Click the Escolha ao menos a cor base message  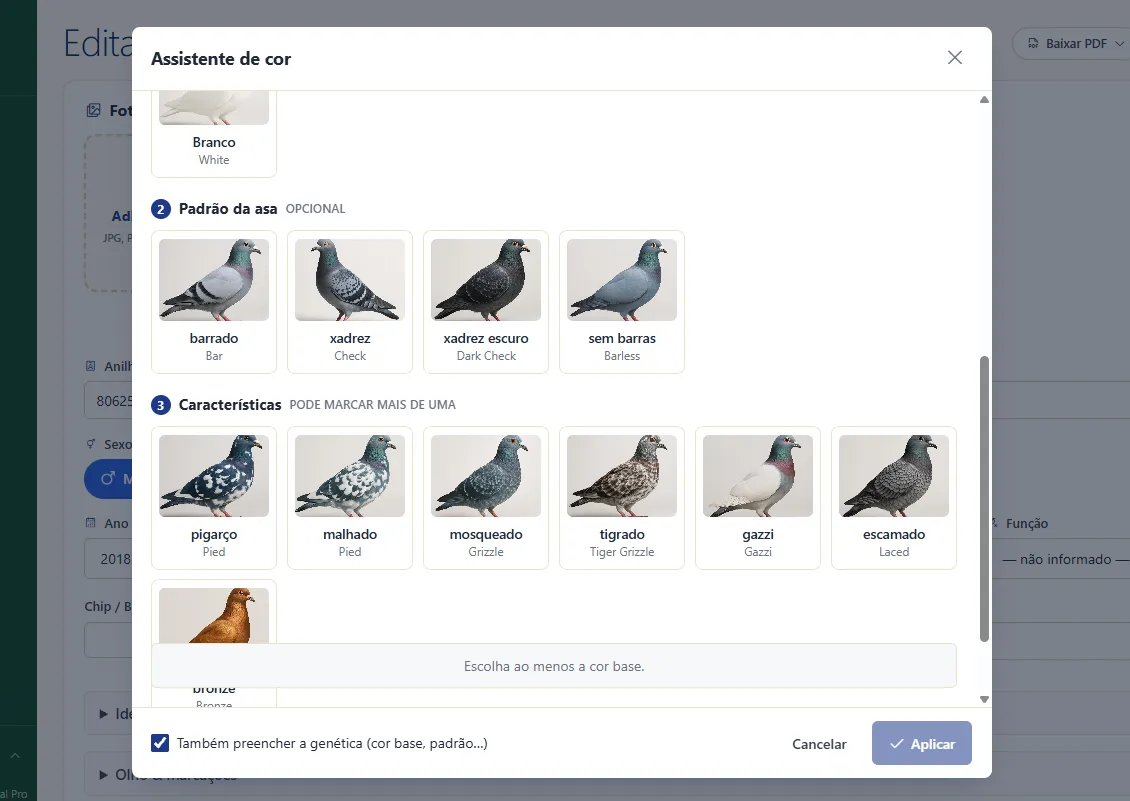click(x=554, y=666)
